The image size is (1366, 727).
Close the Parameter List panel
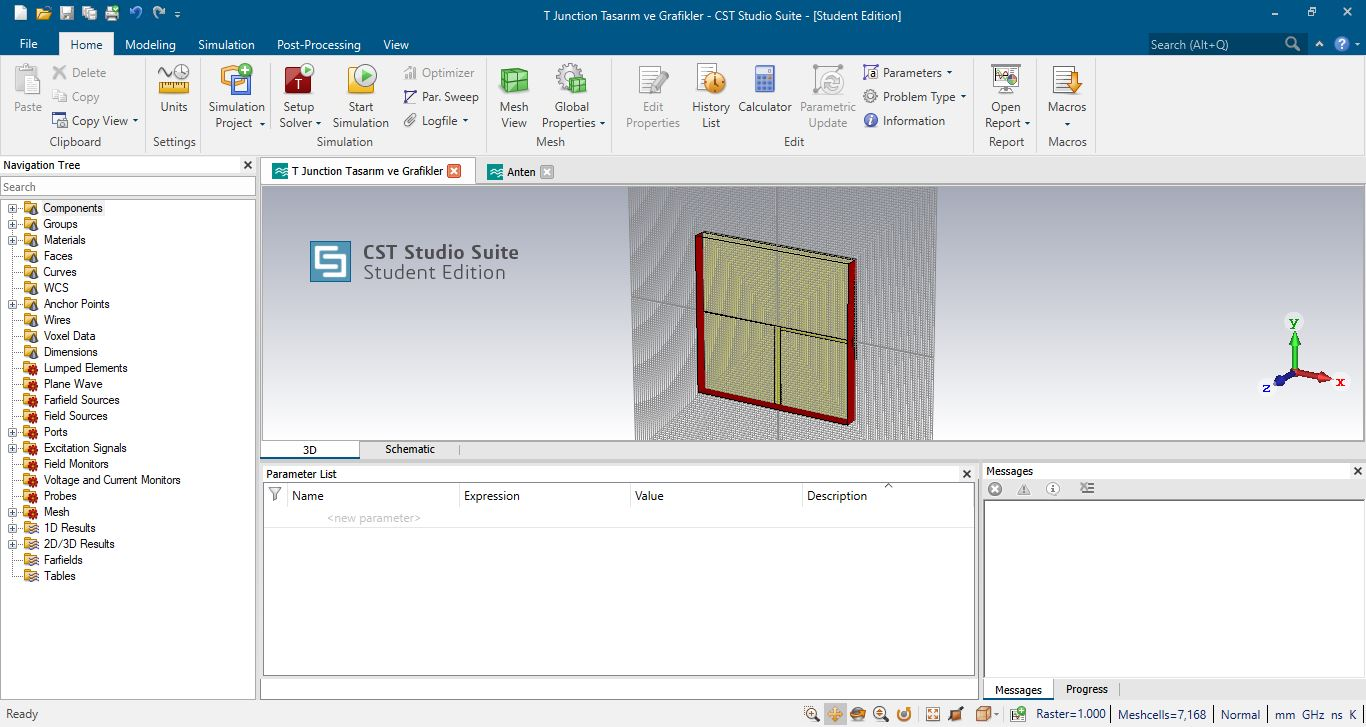tap(966, 474)
